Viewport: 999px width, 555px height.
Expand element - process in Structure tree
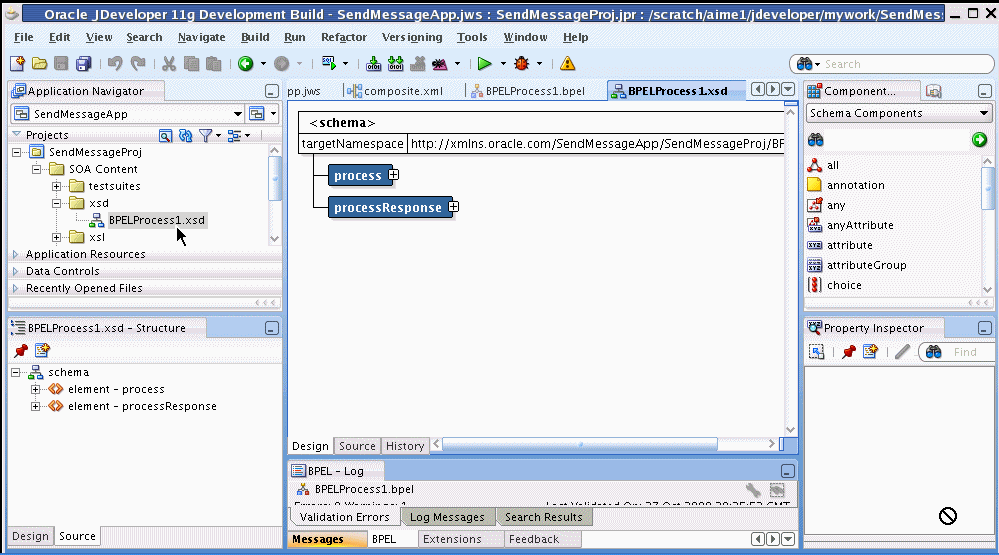click(36, 389)
